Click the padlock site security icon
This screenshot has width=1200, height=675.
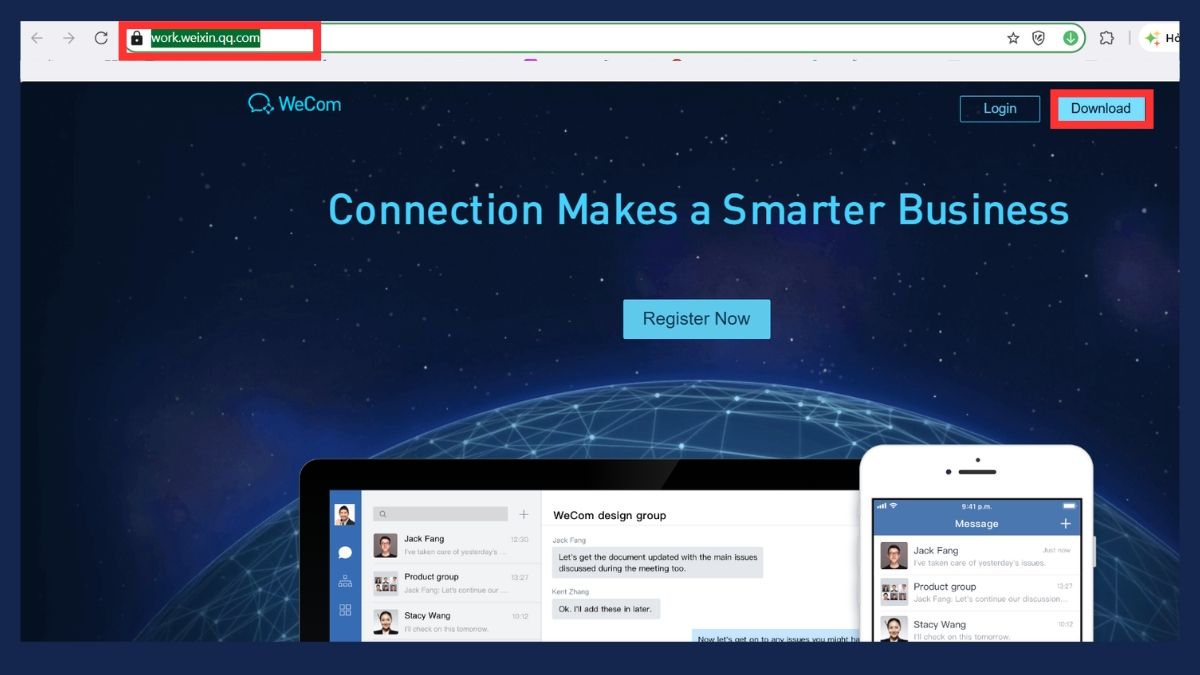(137, 39)
